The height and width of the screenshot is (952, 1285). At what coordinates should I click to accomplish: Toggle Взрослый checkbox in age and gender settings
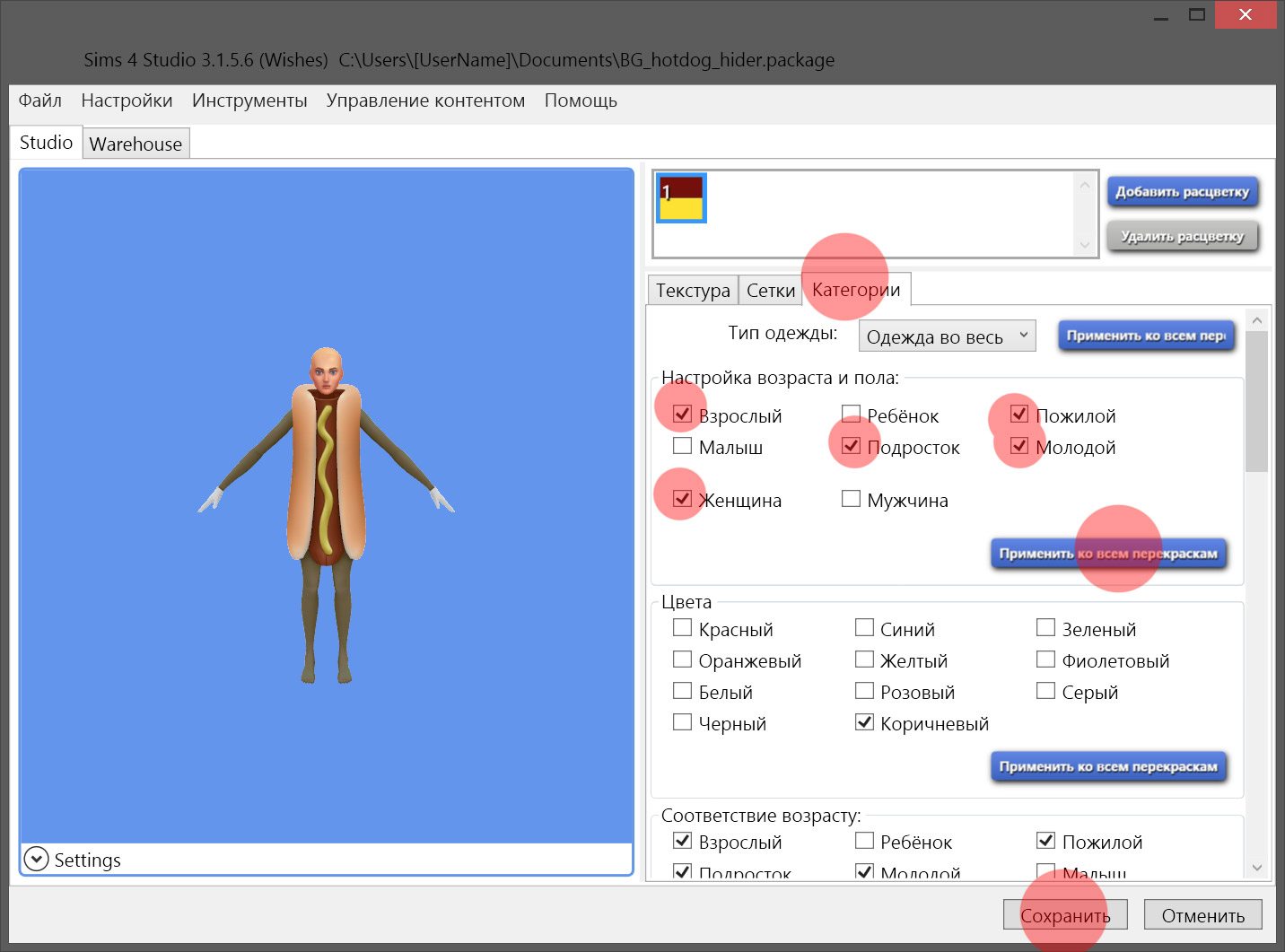point(682,414)
